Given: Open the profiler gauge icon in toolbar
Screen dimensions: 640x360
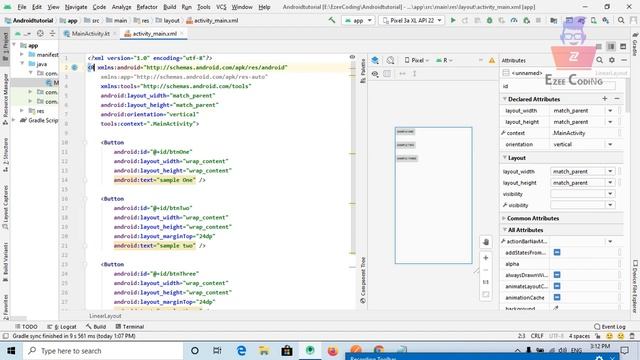Looking at the screenshot, I should pos(514,20).
